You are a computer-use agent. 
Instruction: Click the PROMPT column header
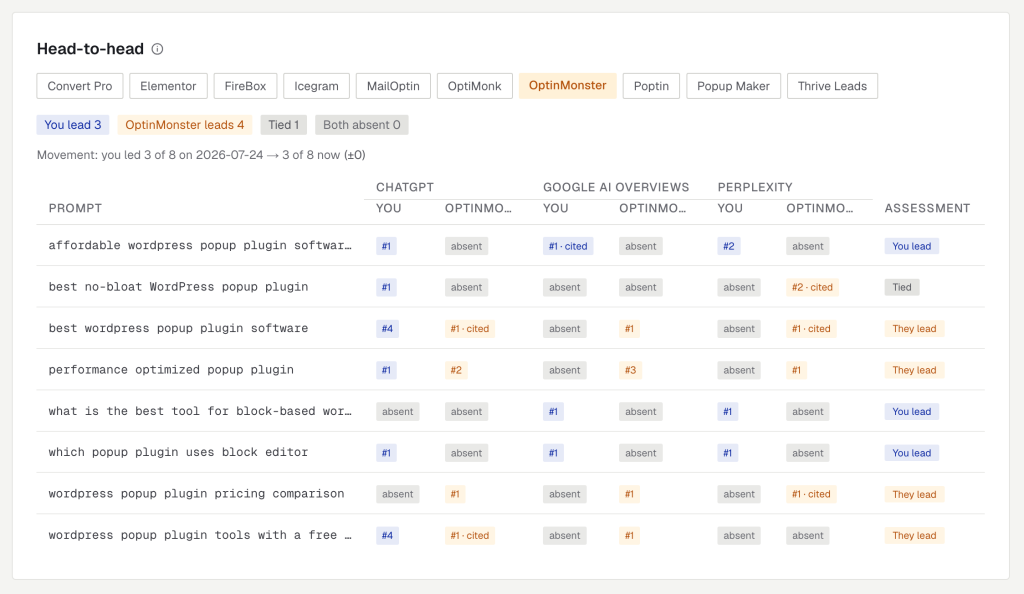pyautogui.click(x=75, y=208)
